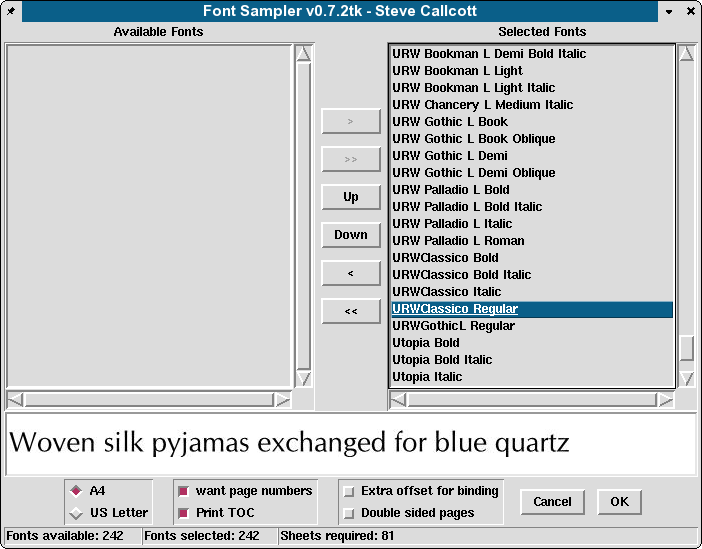Select URW Chancery L Medium Italic font
This screenshot has height=549, width=702.
pos(482,105)
